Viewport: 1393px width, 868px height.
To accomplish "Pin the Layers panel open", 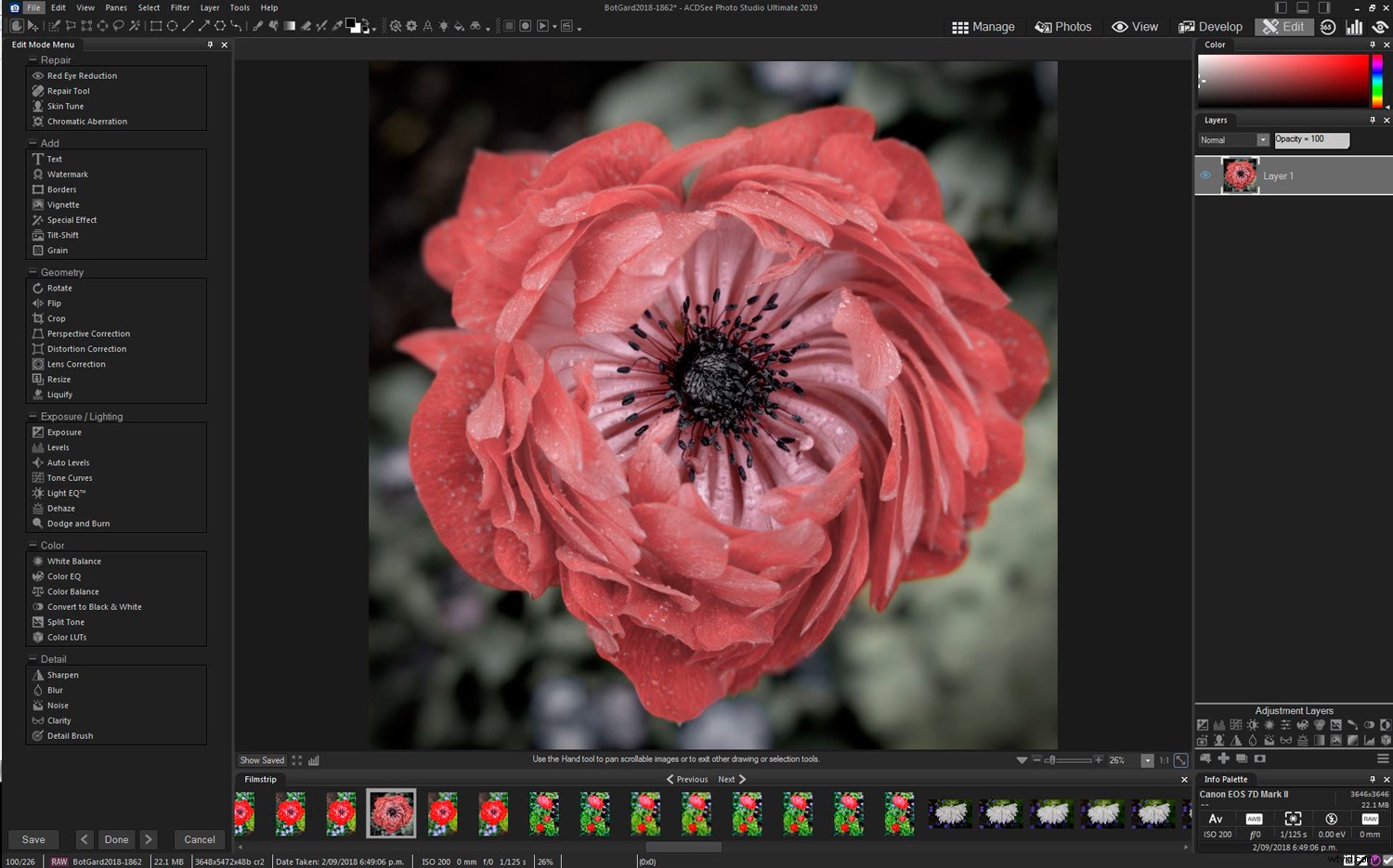I will [x=1373, y=120].
